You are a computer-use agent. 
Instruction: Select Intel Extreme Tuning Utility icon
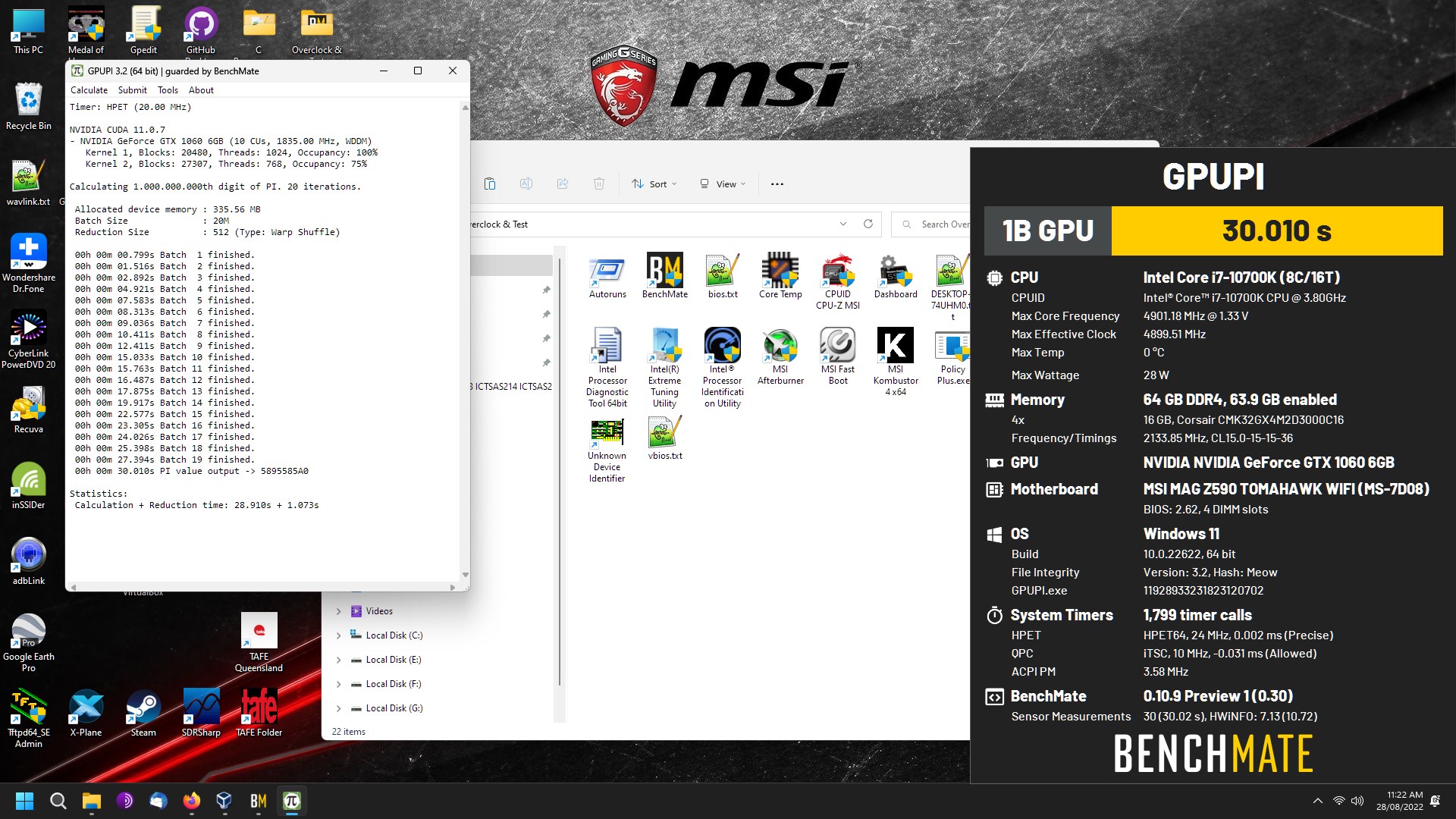click(x=665, y=369)
